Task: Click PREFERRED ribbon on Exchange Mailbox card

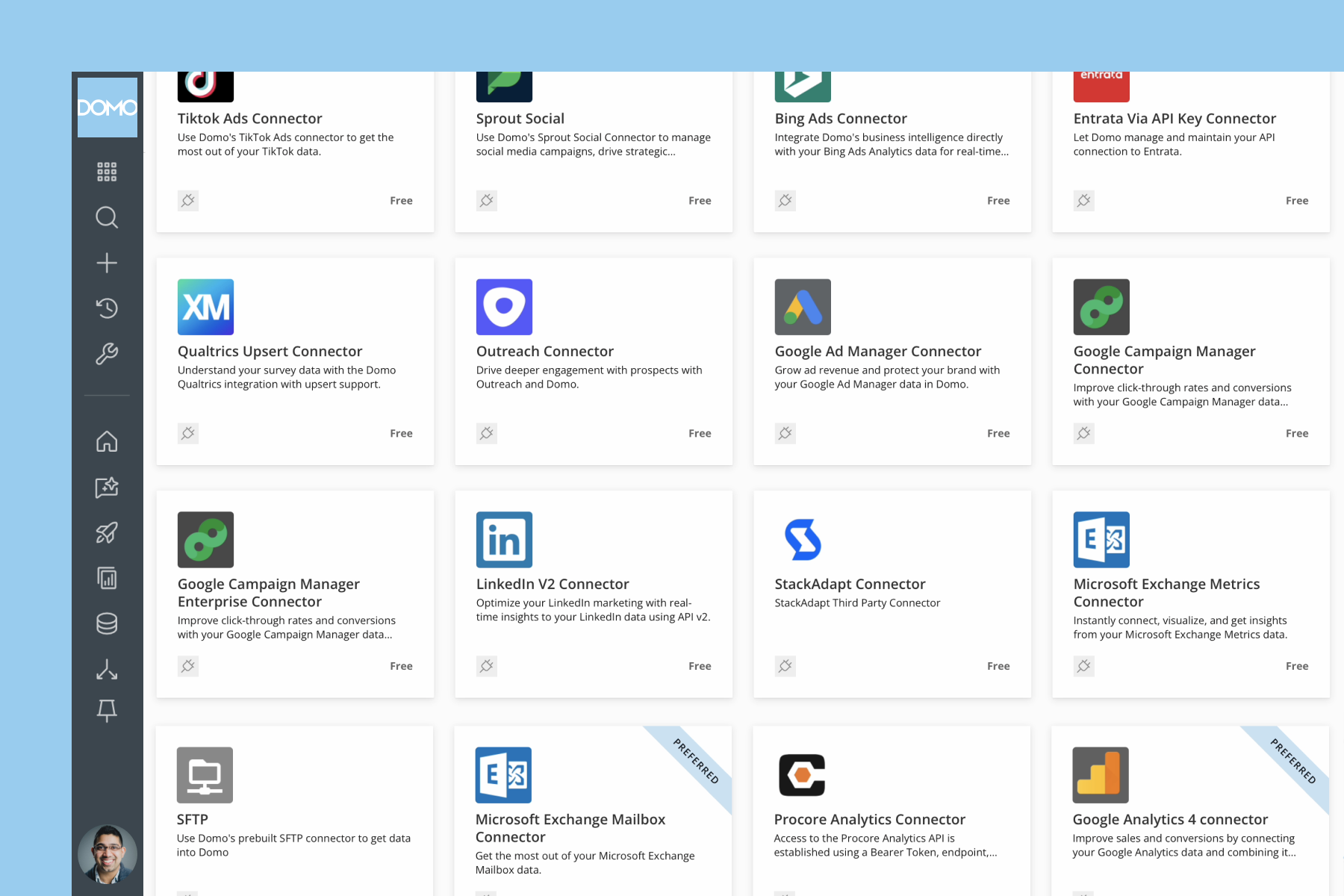Action: point(696,762)
